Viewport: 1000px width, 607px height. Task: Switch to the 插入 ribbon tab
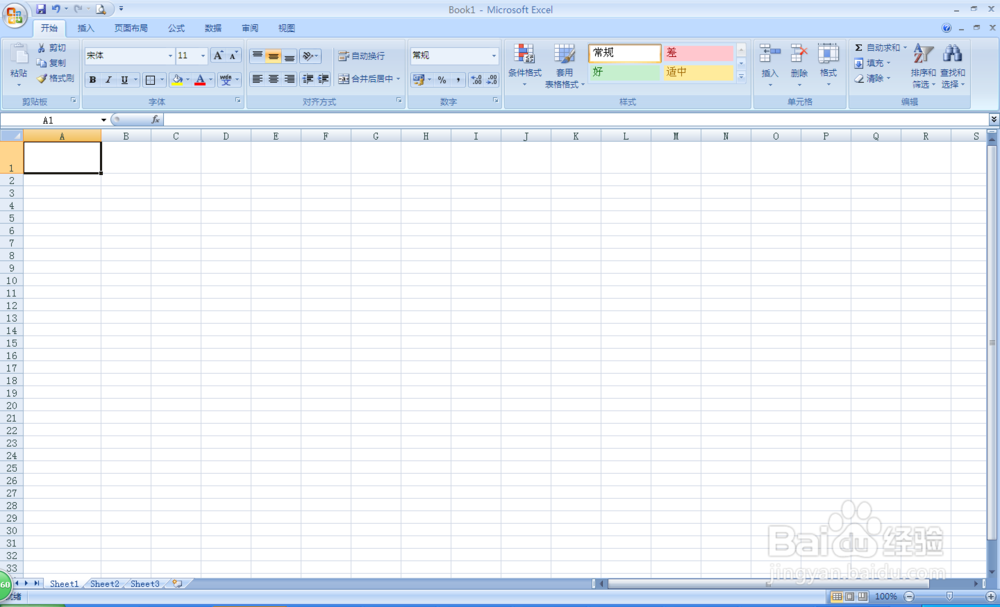85,28
